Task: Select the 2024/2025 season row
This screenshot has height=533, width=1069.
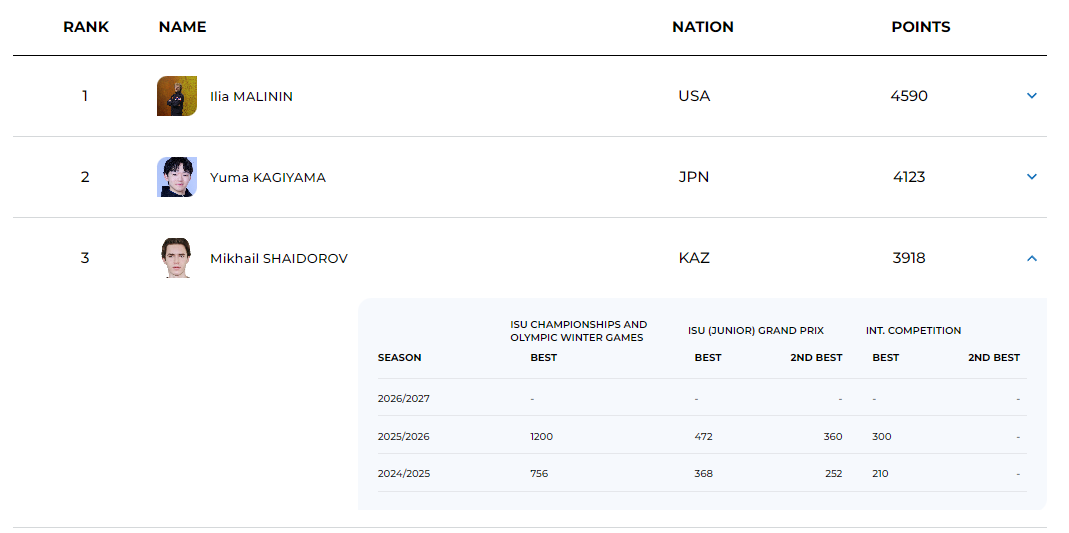Action: tap(702, 473)
